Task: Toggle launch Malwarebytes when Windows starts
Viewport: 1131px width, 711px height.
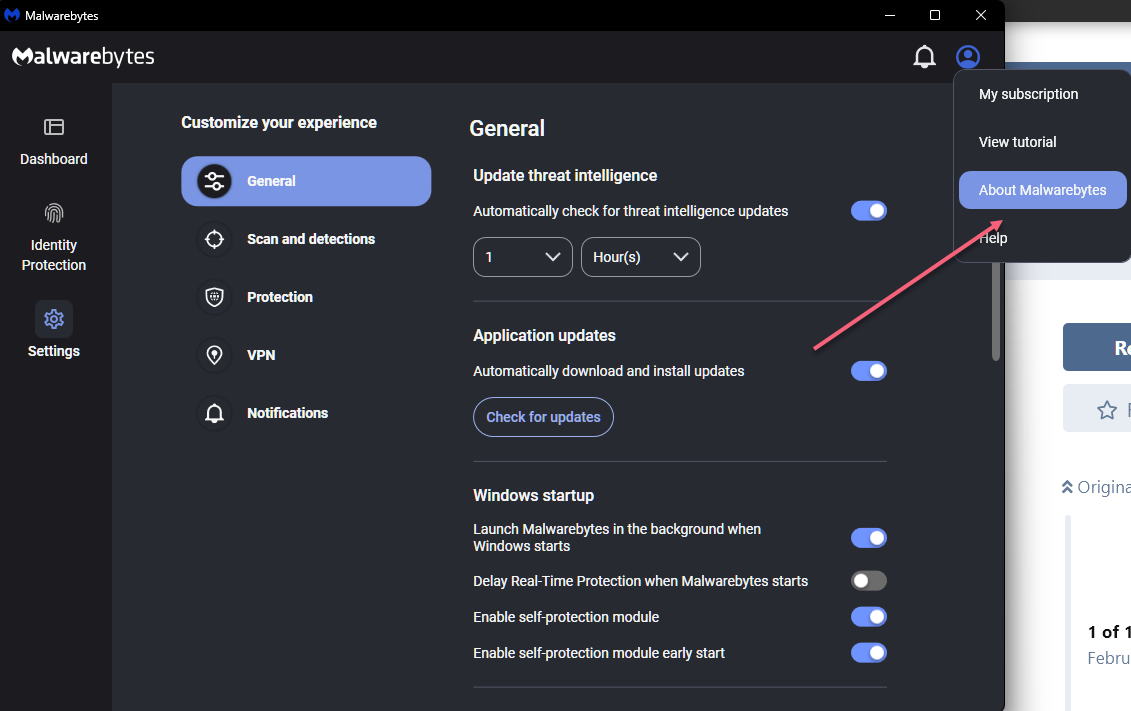Action: (868, 538)
